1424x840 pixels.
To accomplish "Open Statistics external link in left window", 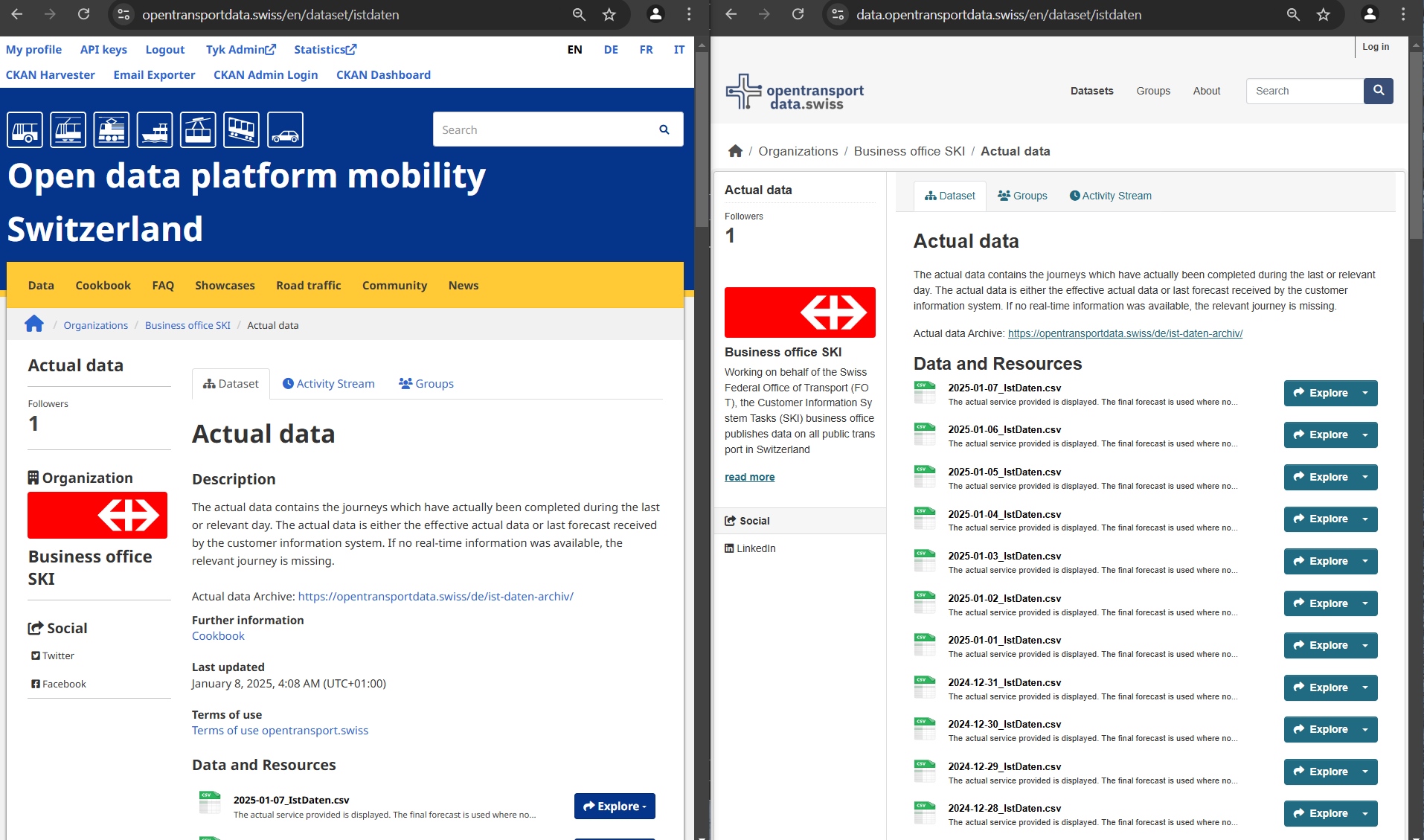I will point(325,49).
